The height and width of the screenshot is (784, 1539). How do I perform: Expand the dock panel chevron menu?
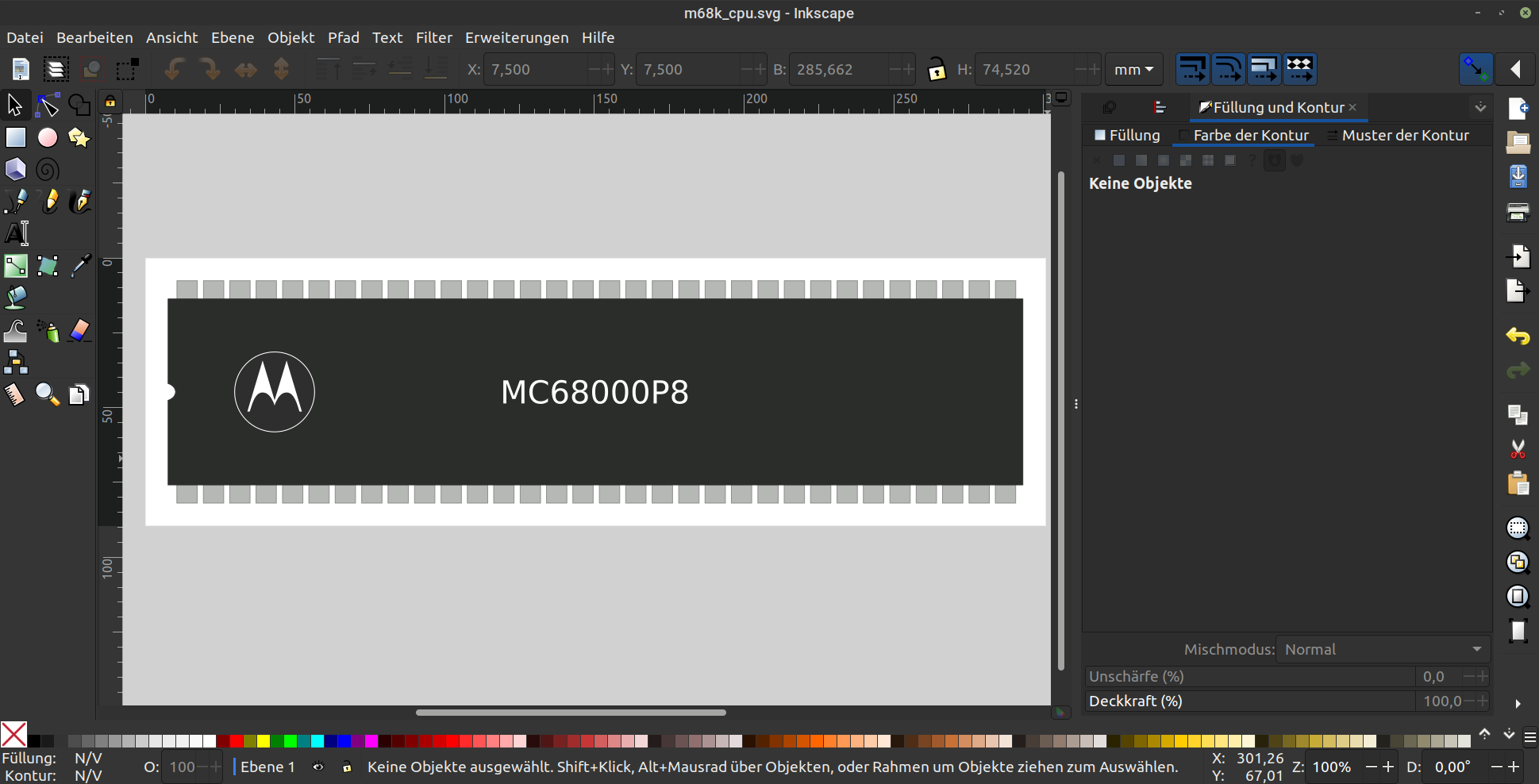1480,107
